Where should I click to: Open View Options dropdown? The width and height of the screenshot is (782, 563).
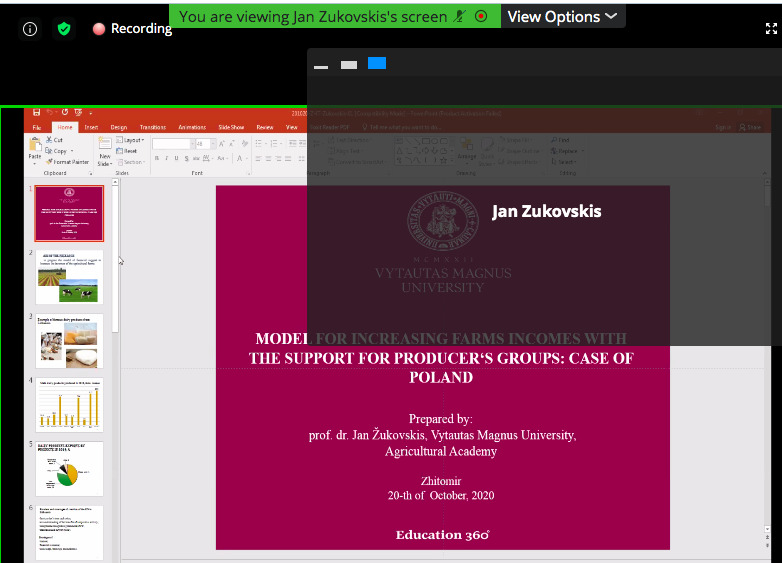pyautogui.click(x=563, y=16)
